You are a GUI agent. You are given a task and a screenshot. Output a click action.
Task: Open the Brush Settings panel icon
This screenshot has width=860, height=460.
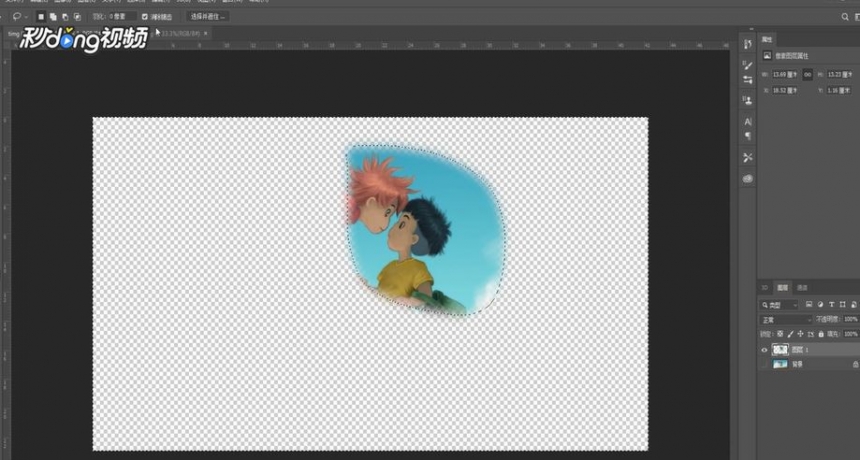(x=748, y=79)
